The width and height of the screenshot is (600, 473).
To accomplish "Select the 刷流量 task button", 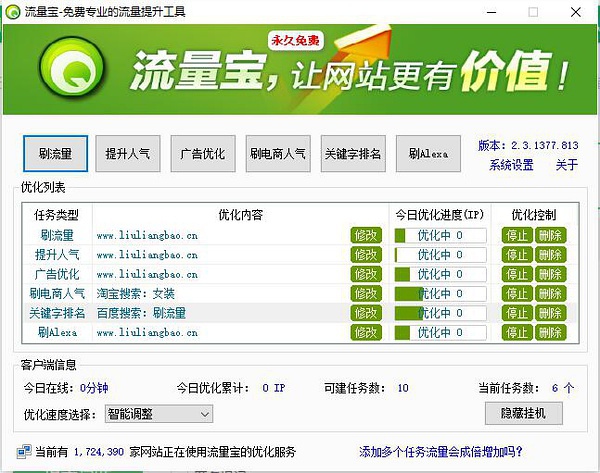I will (56, 154).
